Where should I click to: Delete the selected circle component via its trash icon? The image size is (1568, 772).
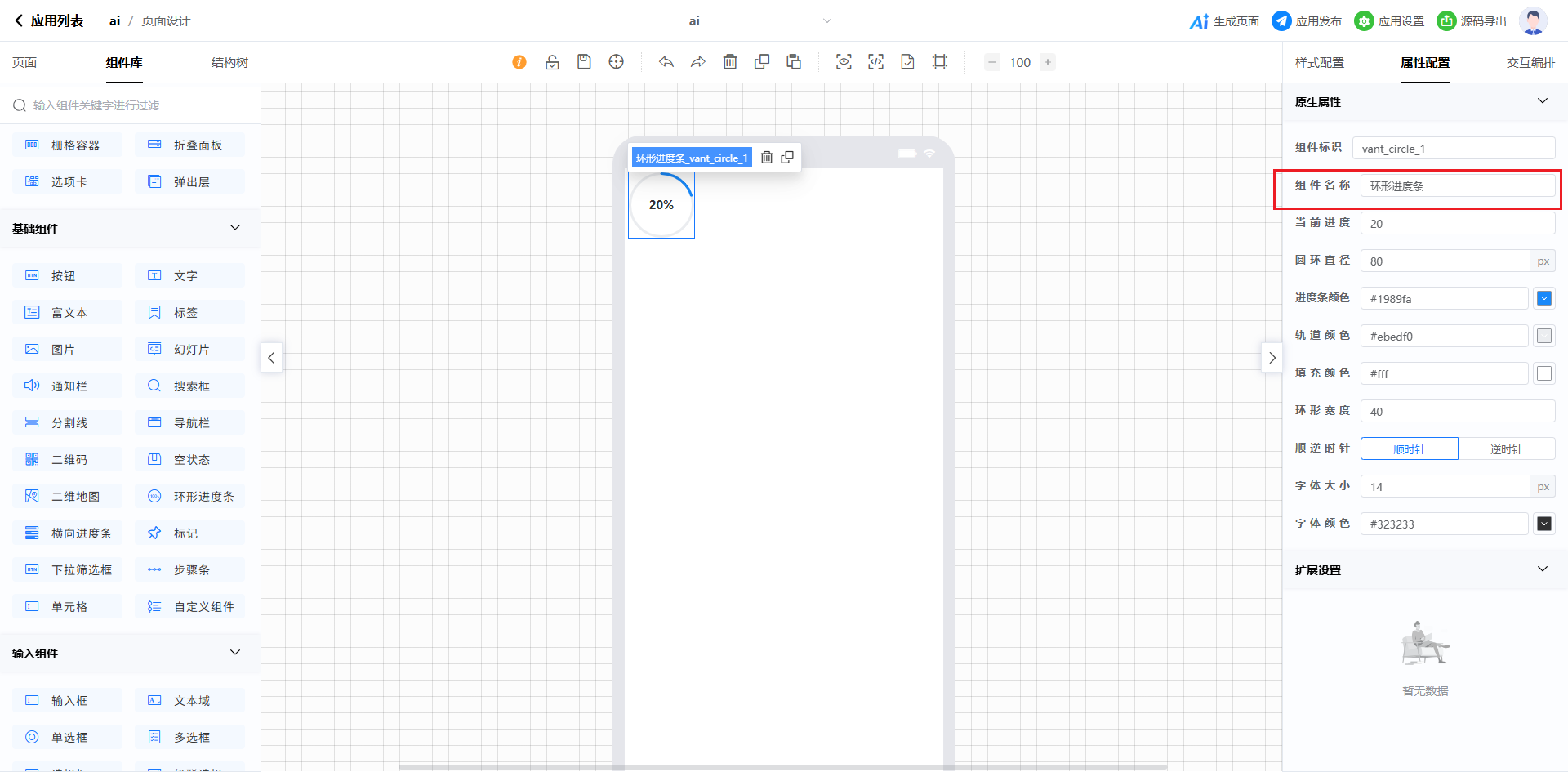(x=767, y=158)
